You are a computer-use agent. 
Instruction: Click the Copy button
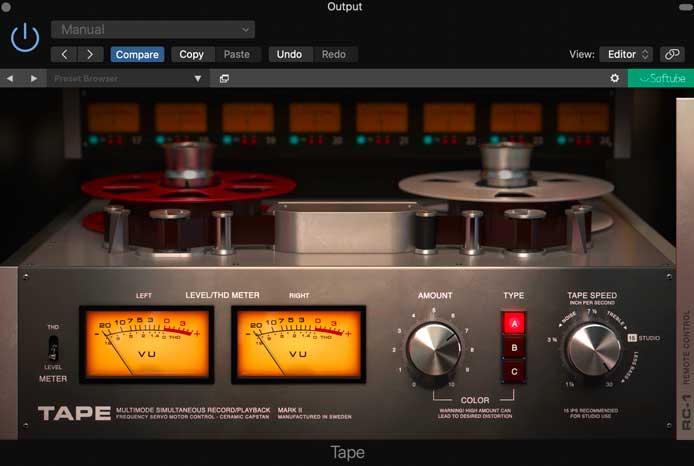tap(192, 54)
